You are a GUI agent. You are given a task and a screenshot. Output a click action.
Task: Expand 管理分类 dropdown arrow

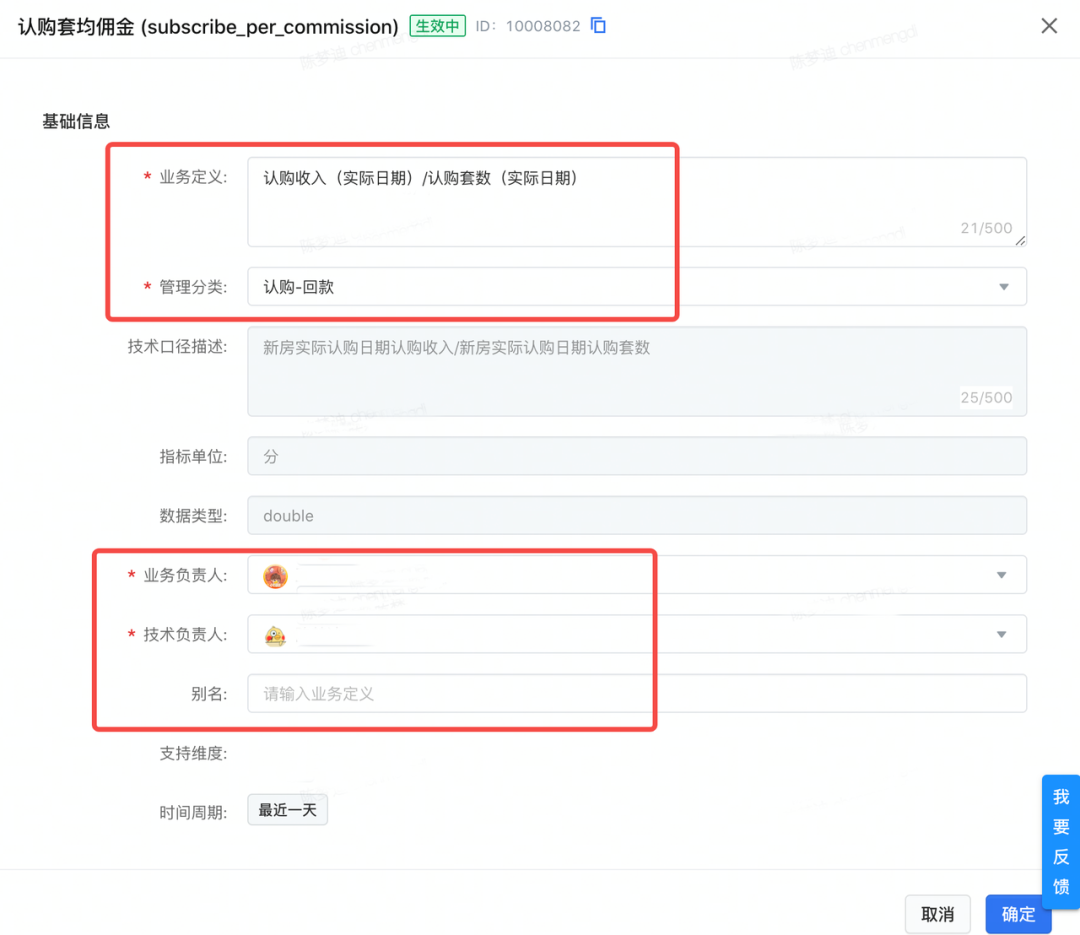[1004, 287]
